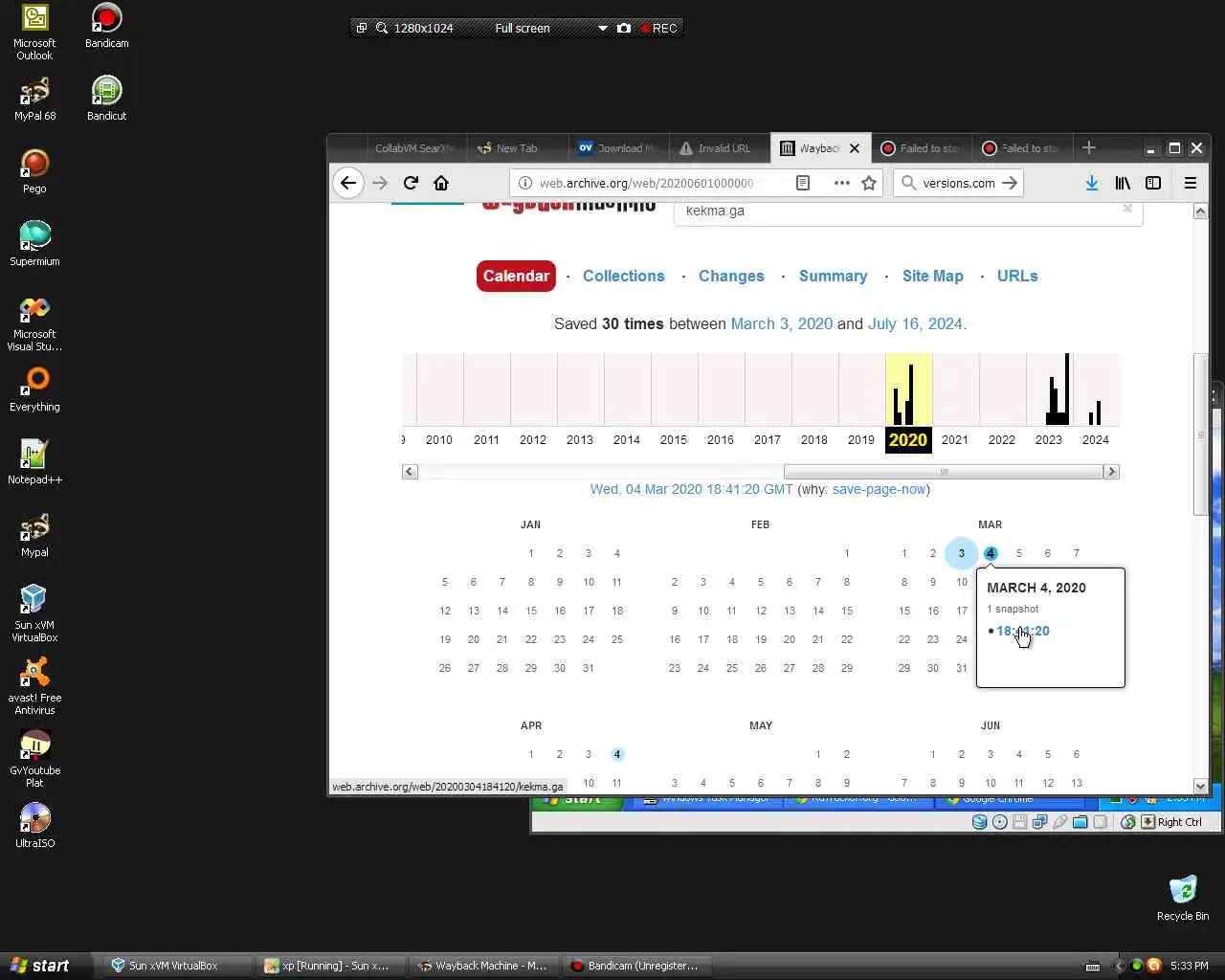Image resolution: width=1225 pixels, height=980 pixels.
Task: Open the Changes link
Action: 731,276
